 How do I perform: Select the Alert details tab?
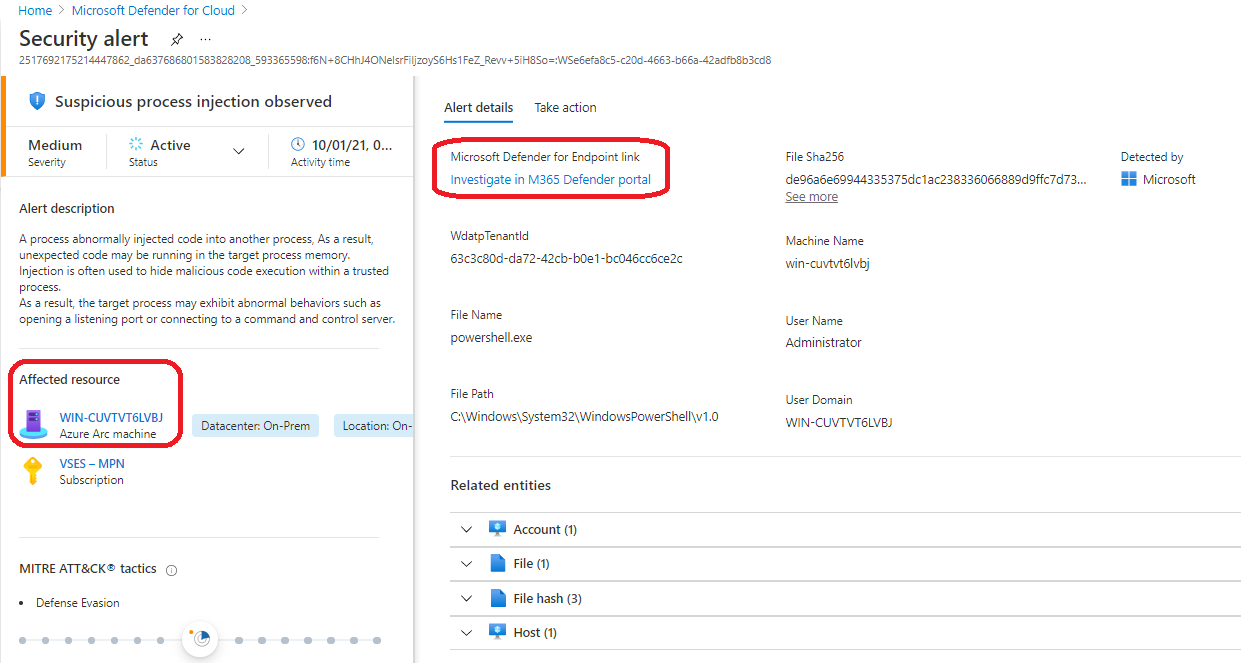tap(478, 107)
